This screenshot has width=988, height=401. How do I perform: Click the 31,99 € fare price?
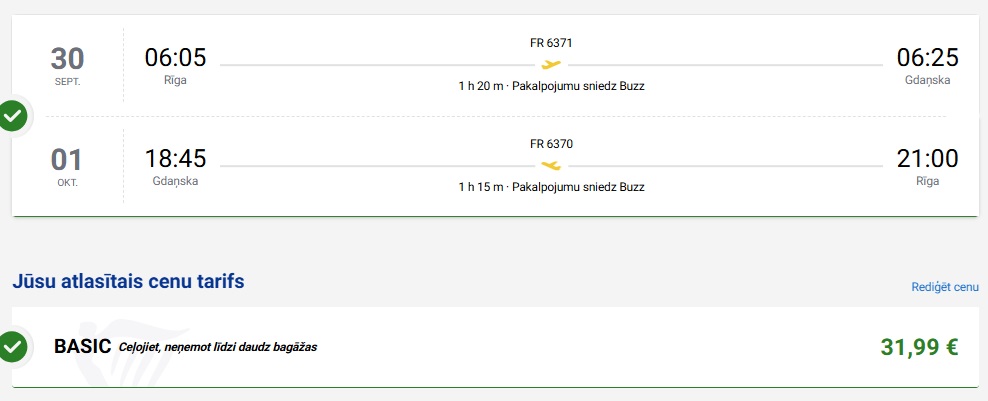coord(919,347)
